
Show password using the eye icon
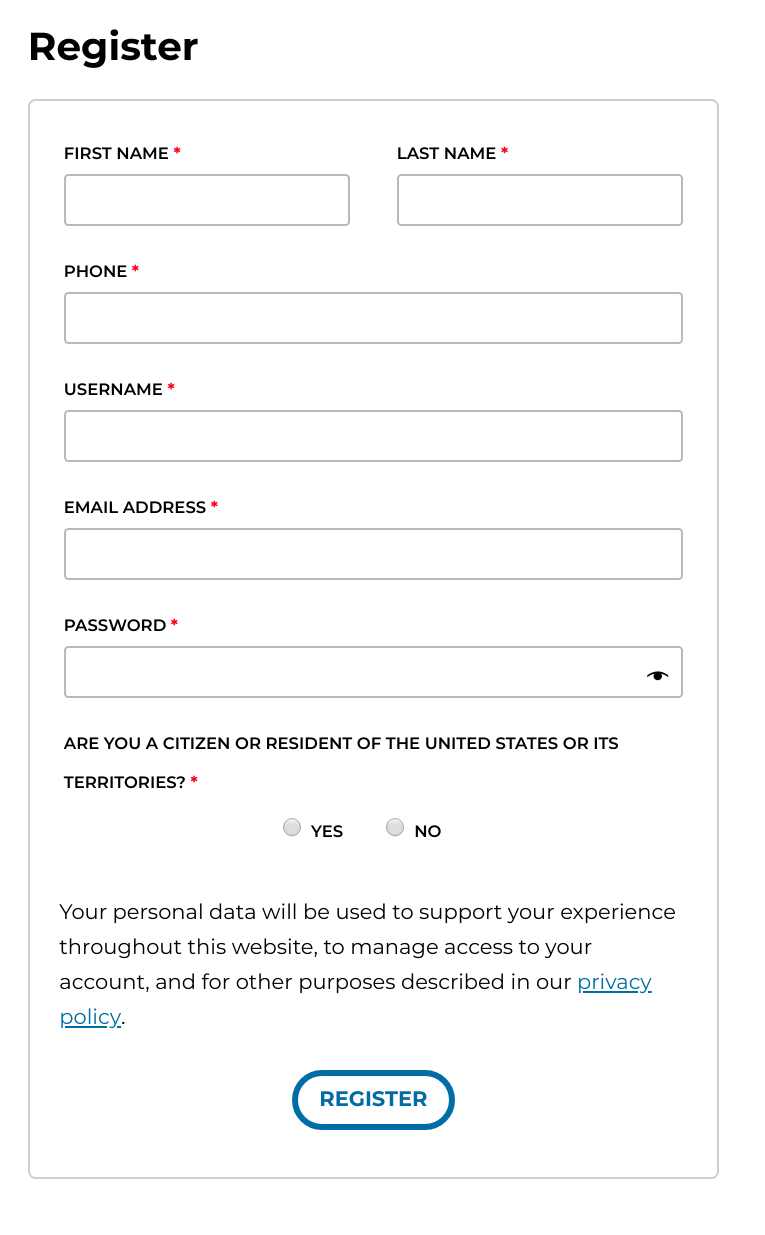pyautogui.click(x=657, y=675)
